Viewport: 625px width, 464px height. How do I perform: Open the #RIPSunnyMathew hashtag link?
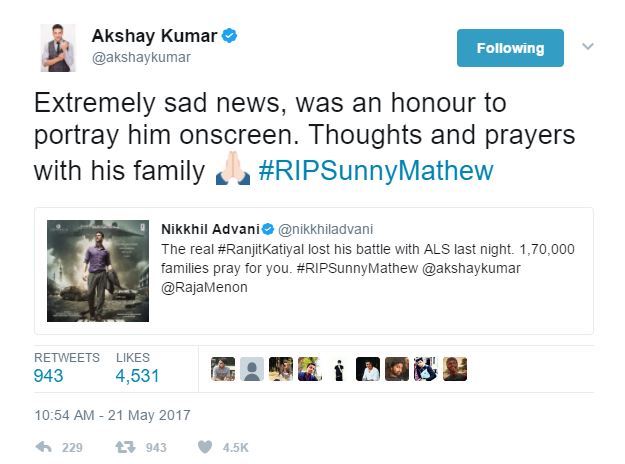(x=376, y=171)
